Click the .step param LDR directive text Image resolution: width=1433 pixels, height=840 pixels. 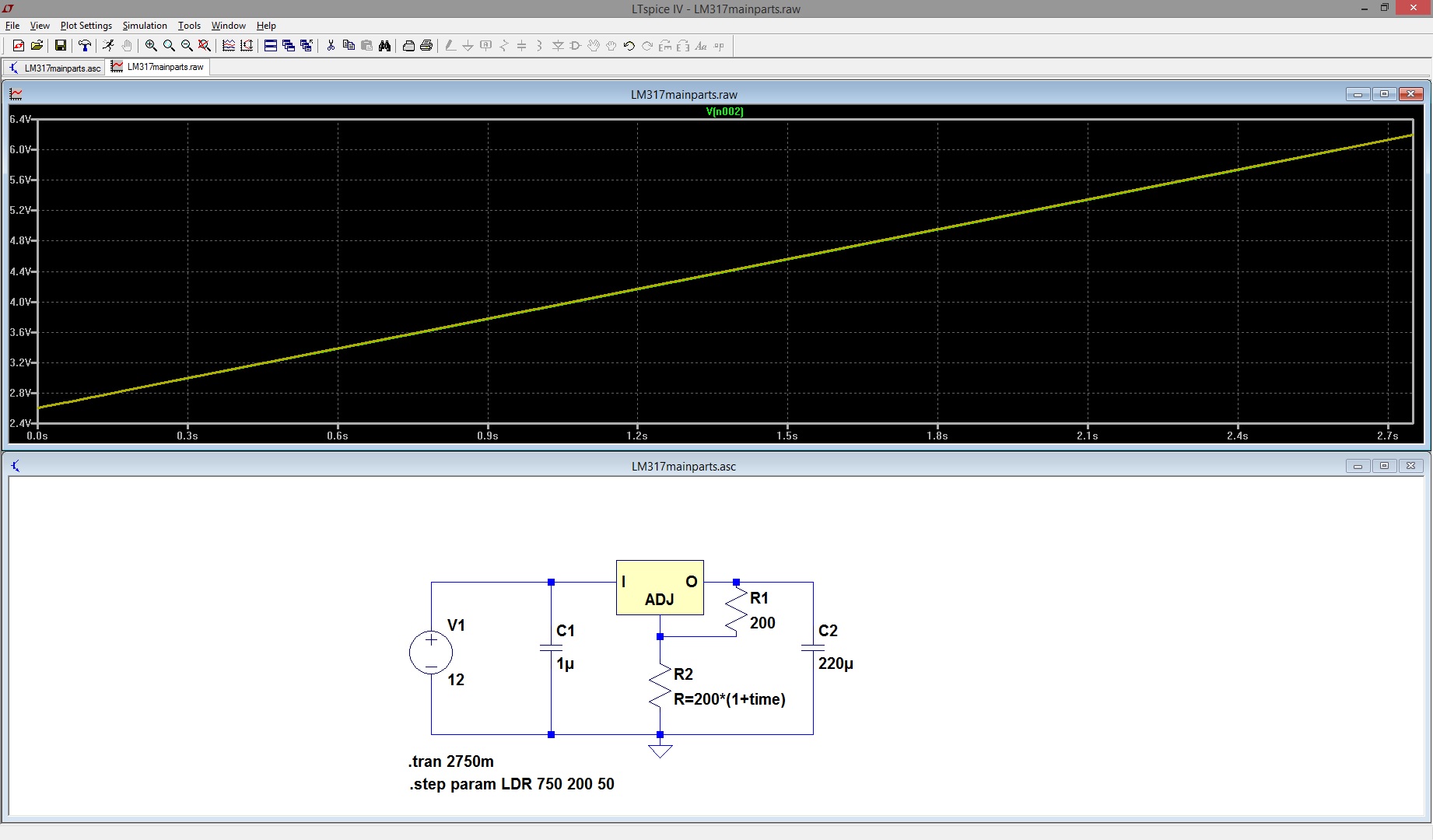pos(512,784)
